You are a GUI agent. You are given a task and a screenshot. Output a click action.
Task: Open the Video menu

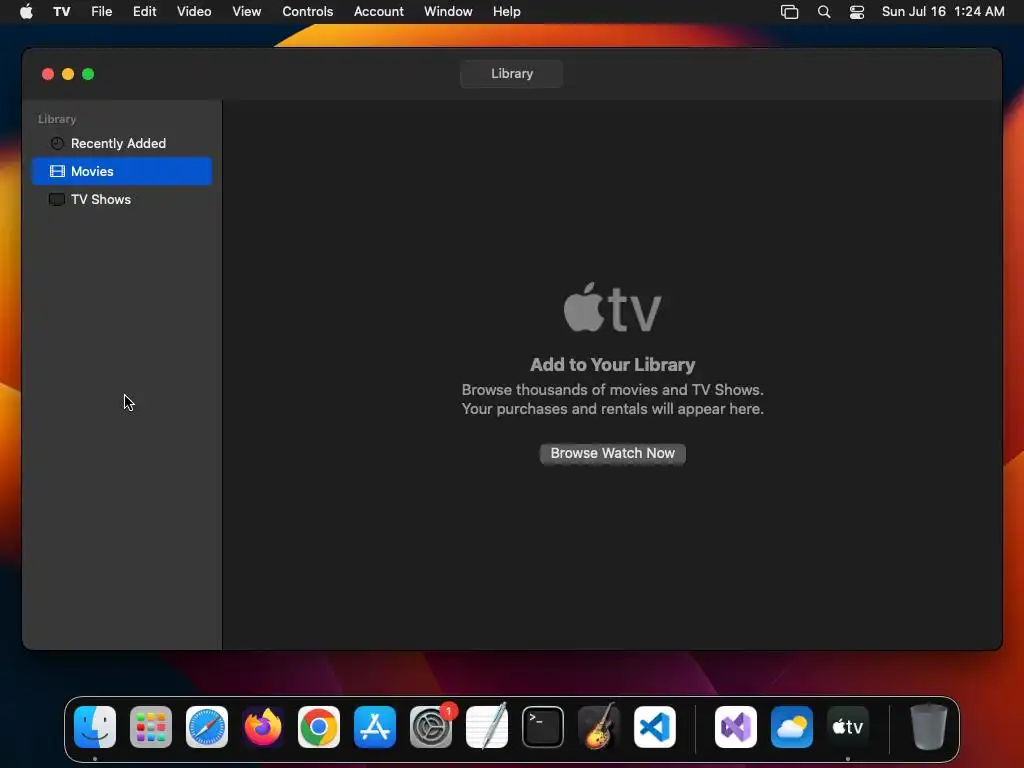pyautogui.click(x=194, y=12)
